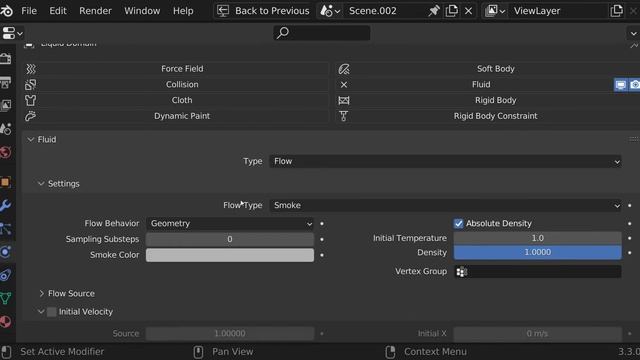Enable Rigid Body Constraint physics
The width and height of the screenshot is (640, 360).
(x=488, y=116)
